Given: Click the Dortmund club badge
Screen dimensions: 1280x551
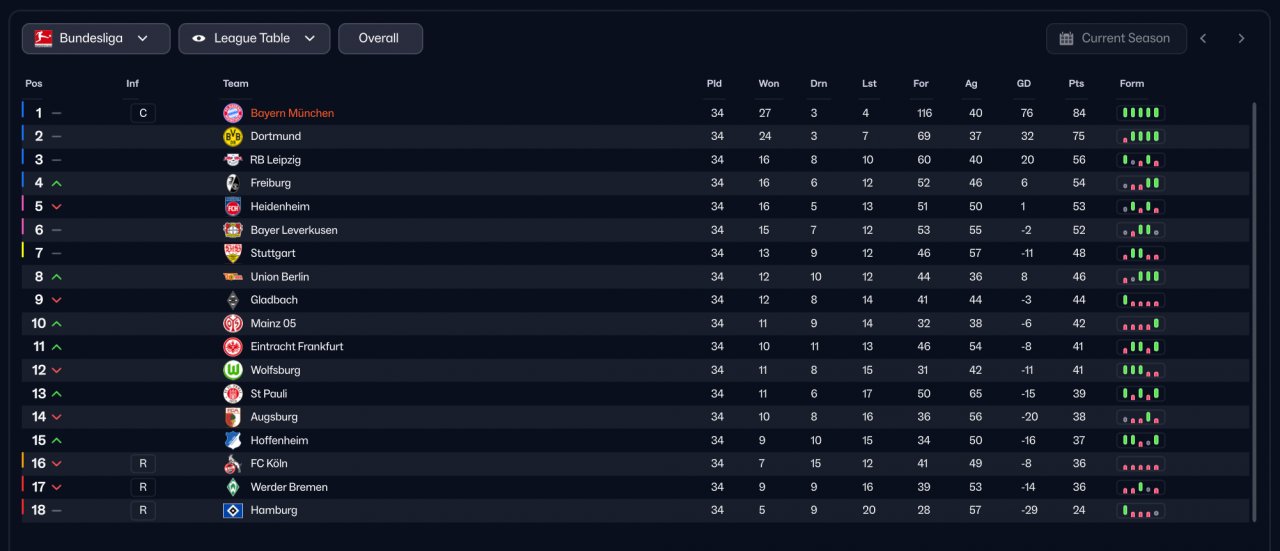Looking at the screenshot, I should (233, 136).
